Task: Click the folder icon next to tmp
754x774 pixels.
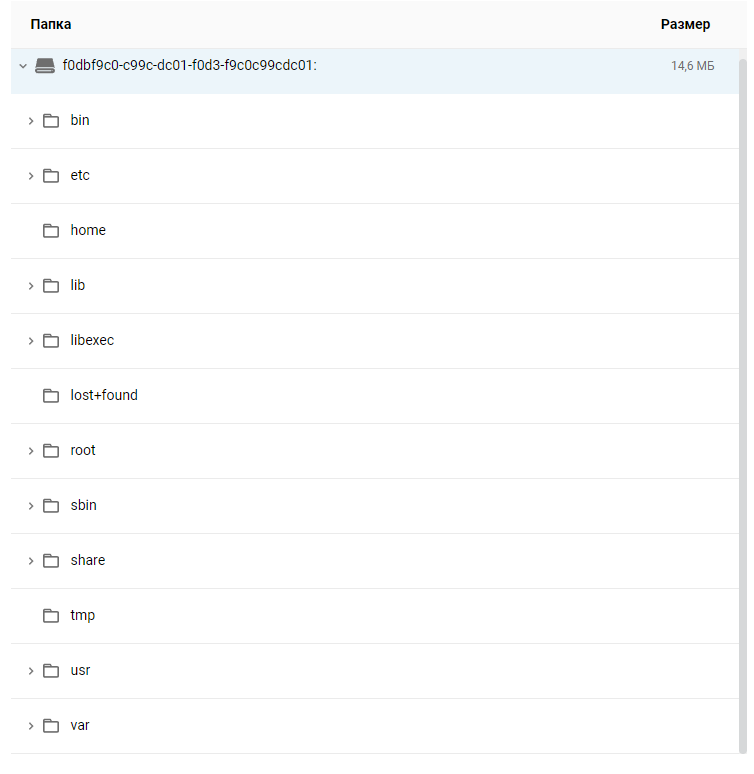Action: click(51, 616)
